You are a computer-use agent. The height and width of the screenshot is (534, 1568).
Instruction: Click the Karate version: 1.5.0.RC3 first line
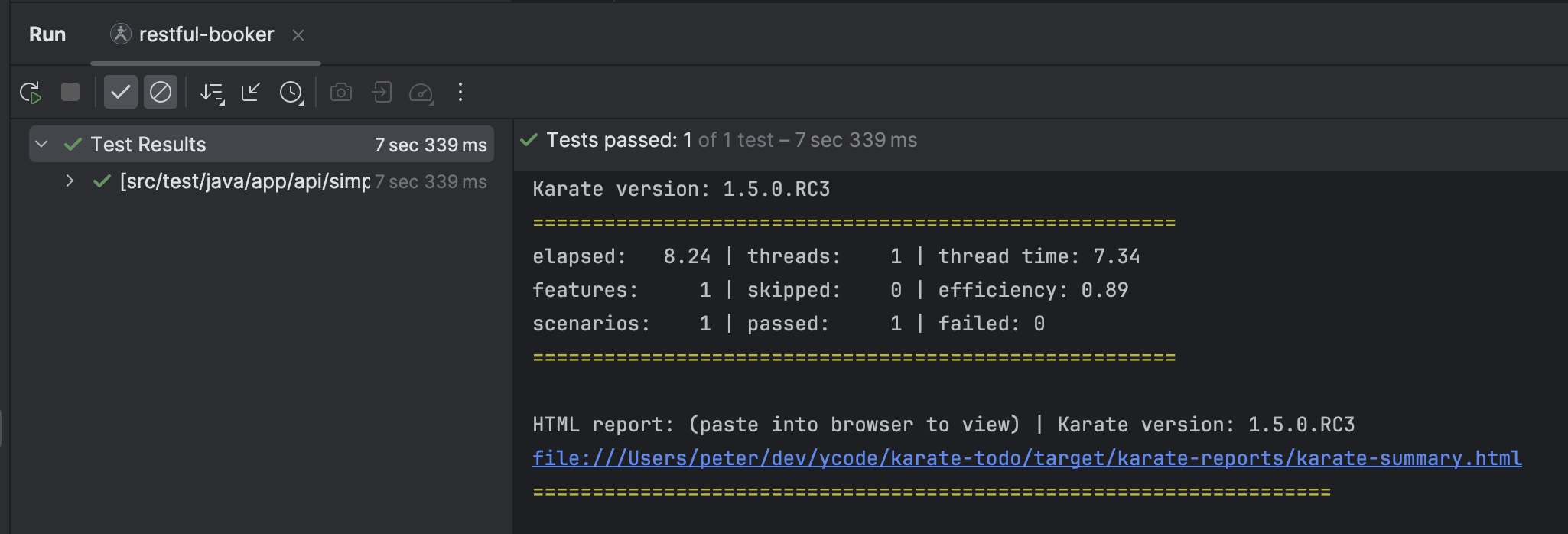pyautogui.click(x=681, y=189)
